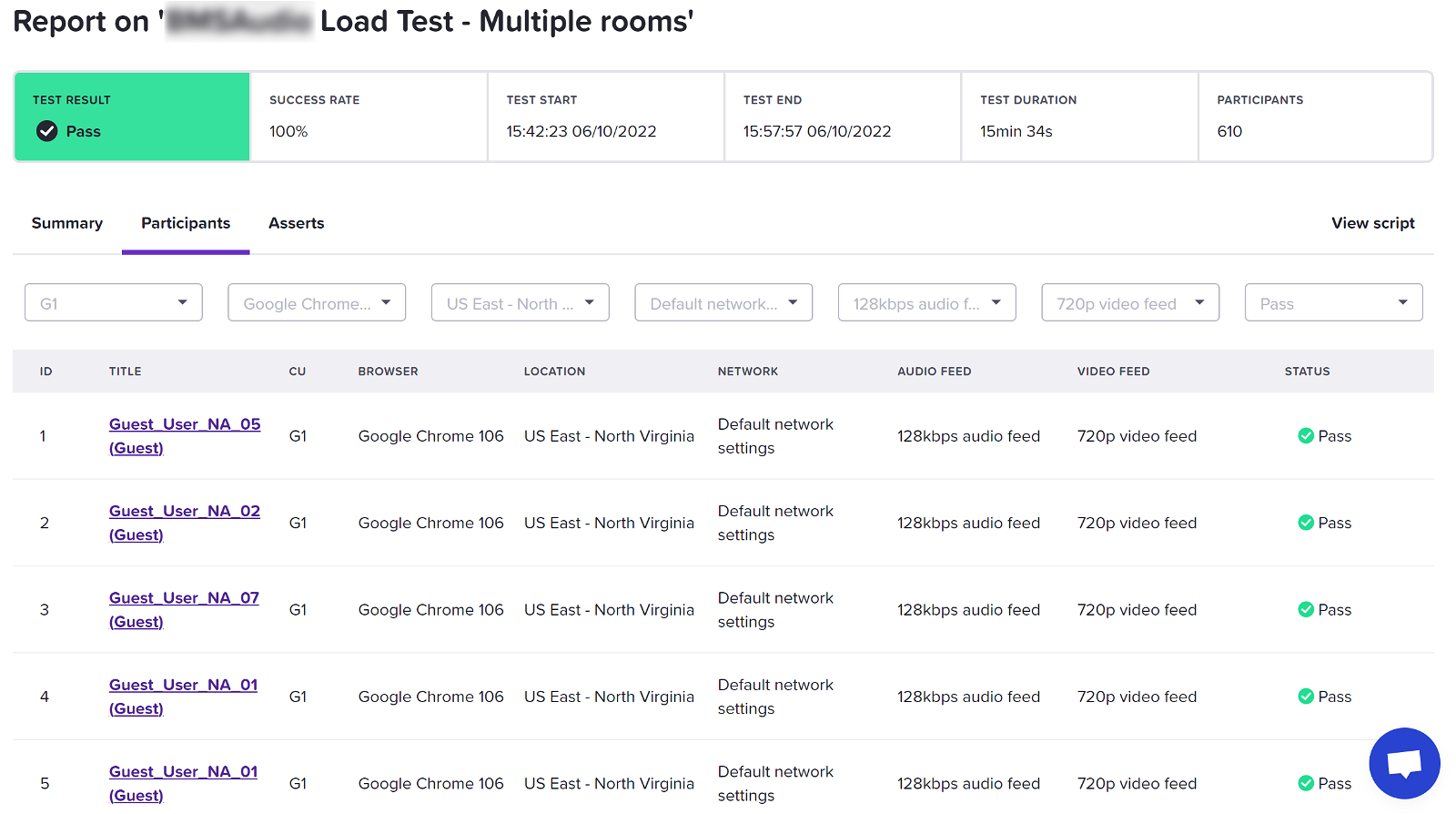Select the Participants tab
The image size is (1456, 814).
(x=186, y=223)
